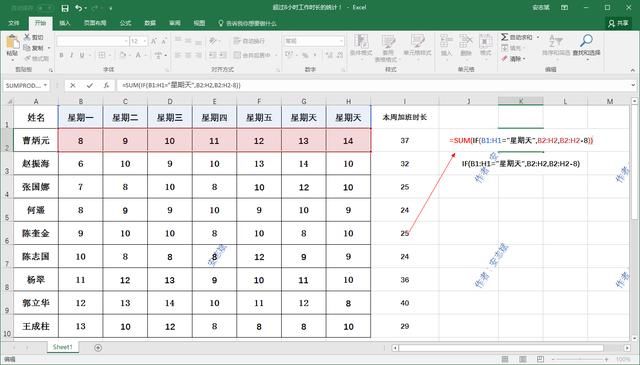Viewport: 640px width, 365px height.
Task: Cancel formula entry with the X icon
Action: click(x=73, y=85)
